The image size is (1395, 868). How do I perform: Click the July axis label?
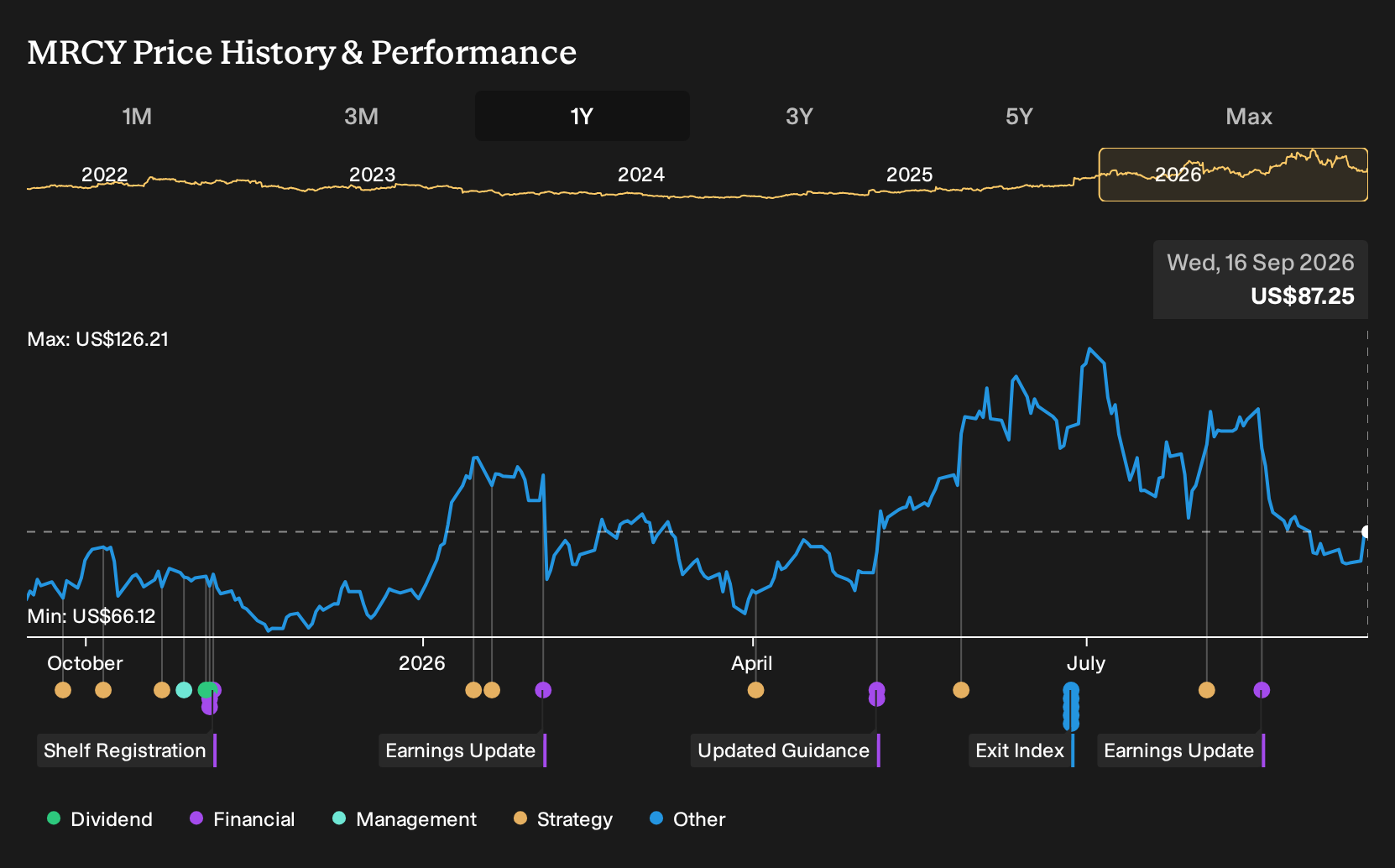click(1086, 663)
